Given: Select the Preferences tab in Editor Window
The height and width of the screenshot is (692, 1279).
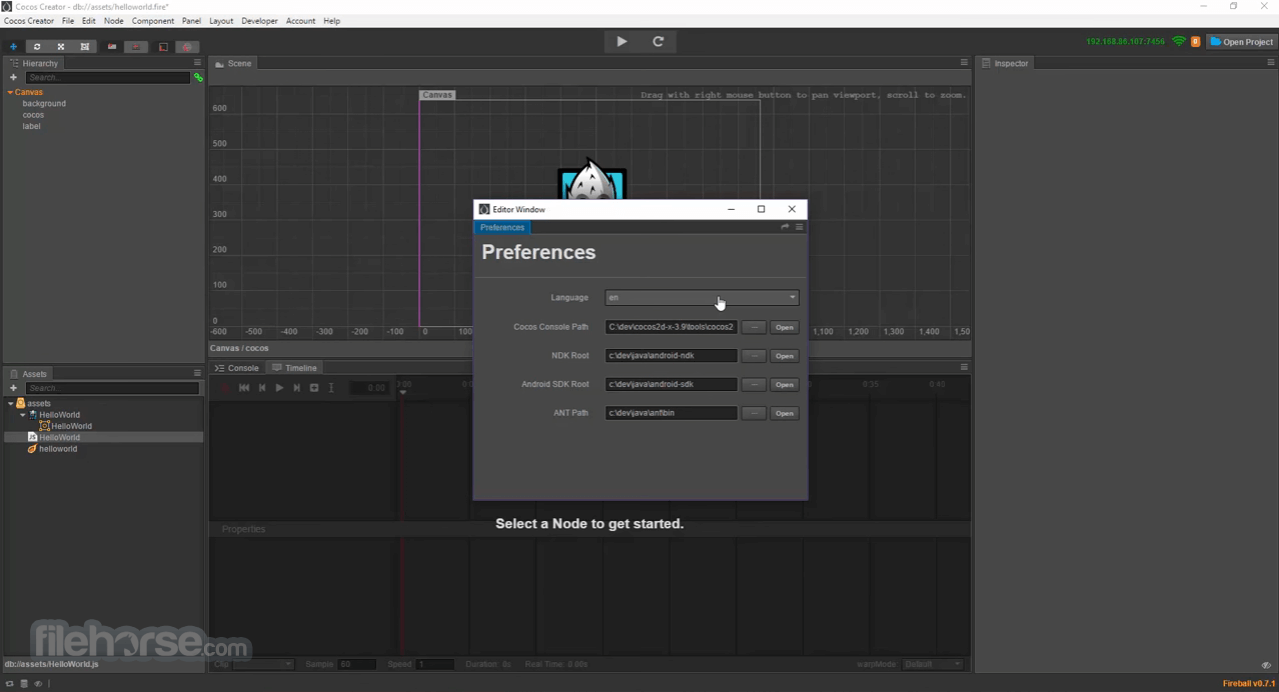Looking at the screenshot, I should pyautogui.click(x=502, y=228).
